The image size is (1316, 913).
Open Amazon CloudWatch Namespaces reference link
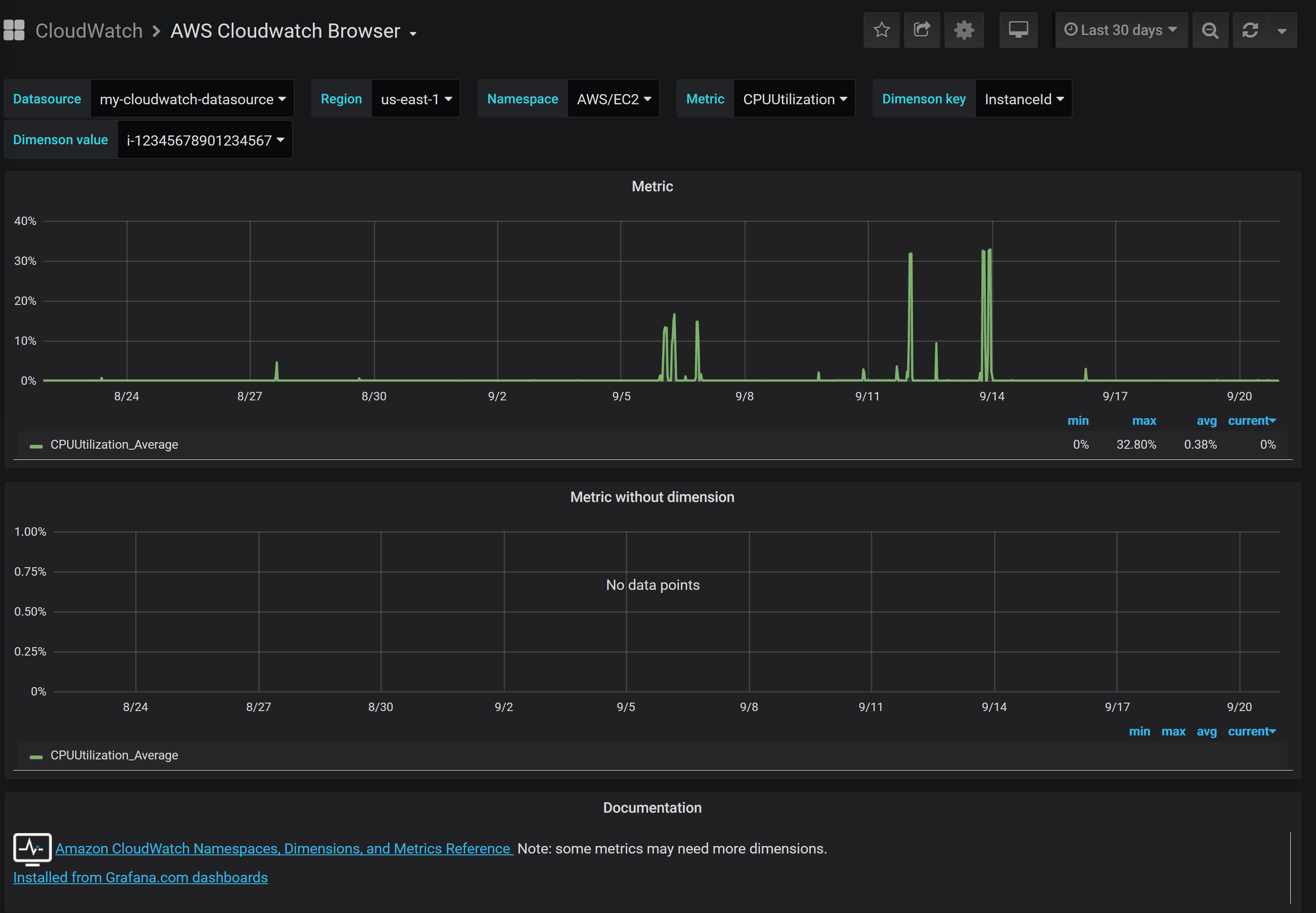(283, 849)
